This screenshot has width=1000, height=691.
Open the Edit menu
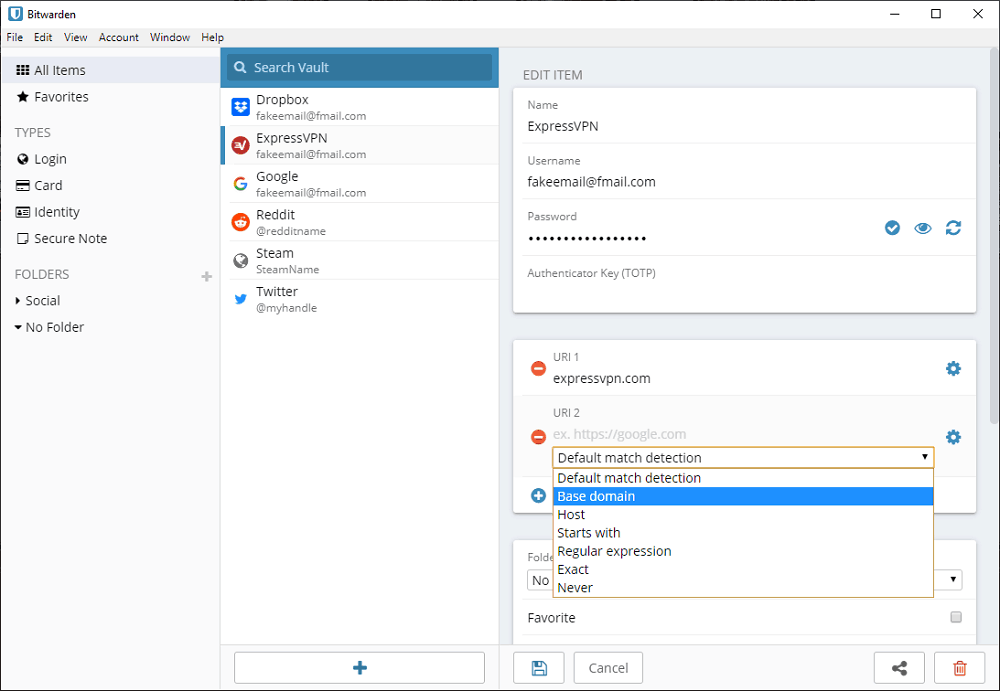[x=43, y=37]
